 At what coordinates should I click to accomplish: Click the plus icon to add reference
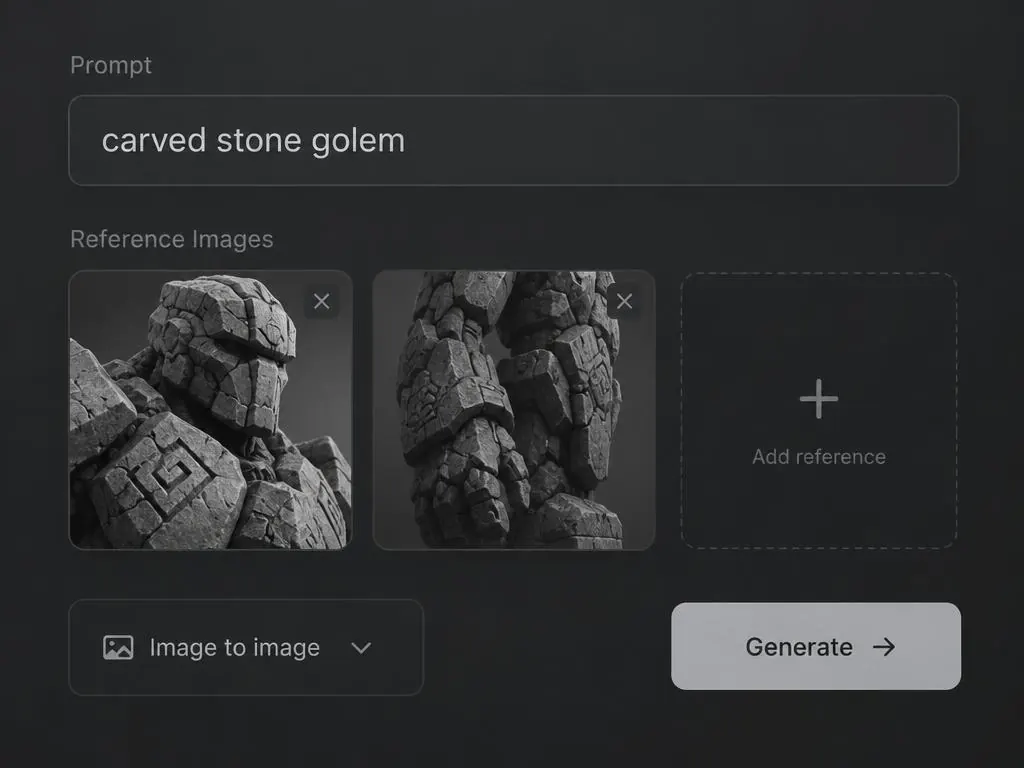pos(818,398)
